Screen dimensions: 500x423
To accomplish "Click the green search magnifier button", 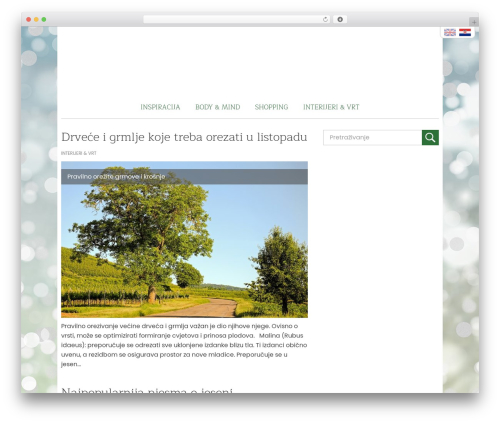I will [x=430, y=137].
